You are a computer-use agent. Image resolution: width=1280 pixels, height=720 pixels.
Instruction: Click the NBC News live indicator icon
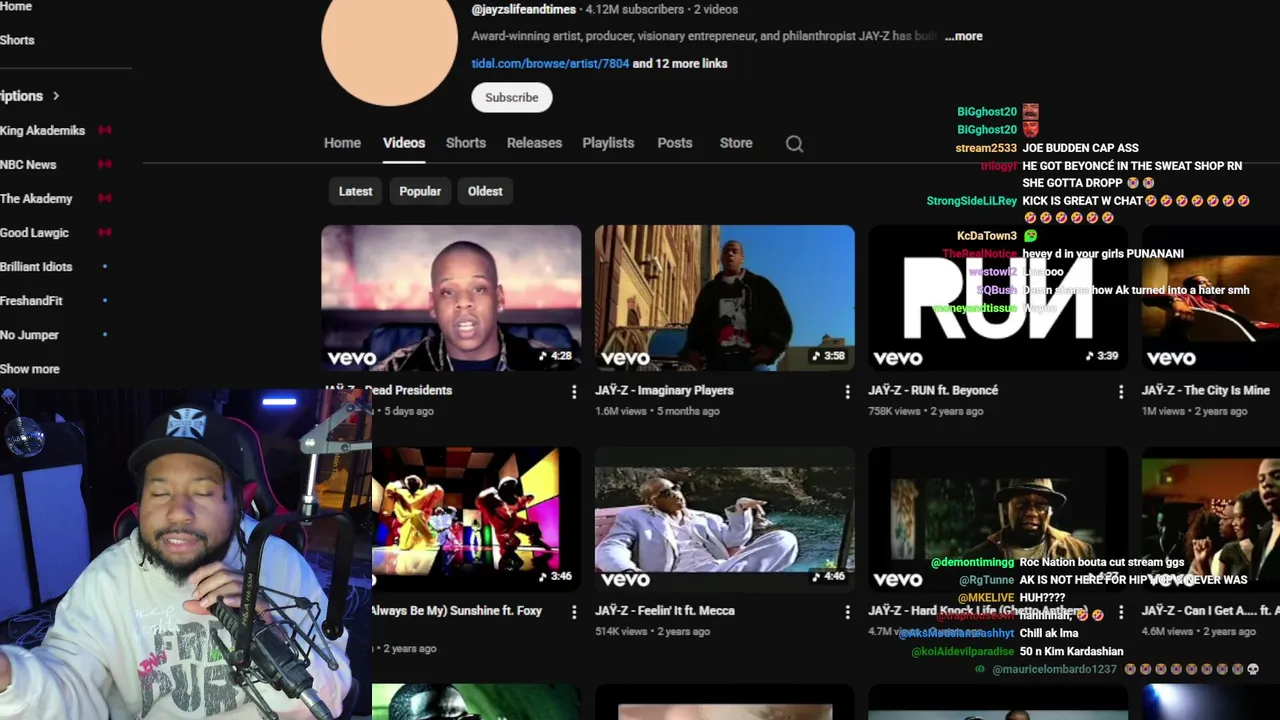pyautogui.click(x=104, y=164)
